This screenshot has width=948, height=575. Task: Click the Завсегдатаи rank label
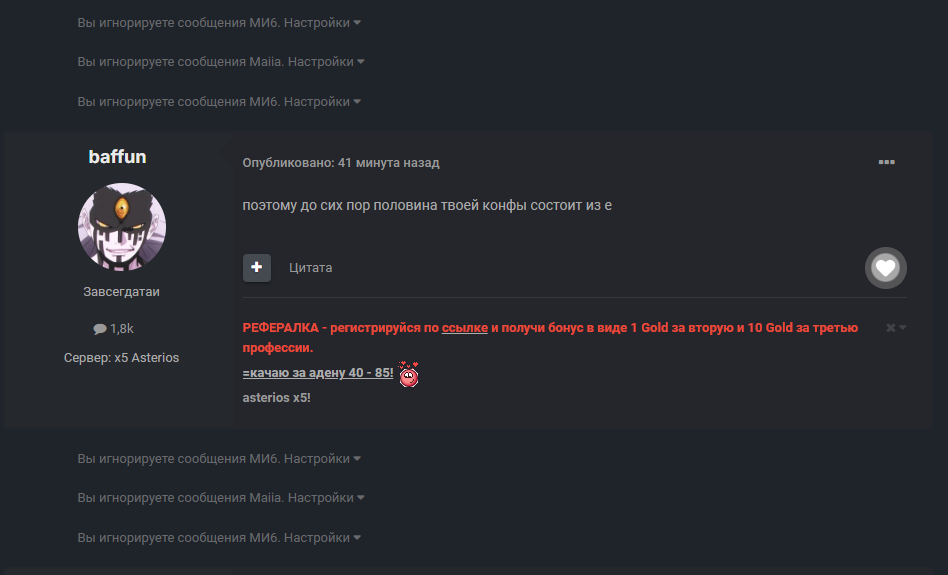(x=122, y=291)
